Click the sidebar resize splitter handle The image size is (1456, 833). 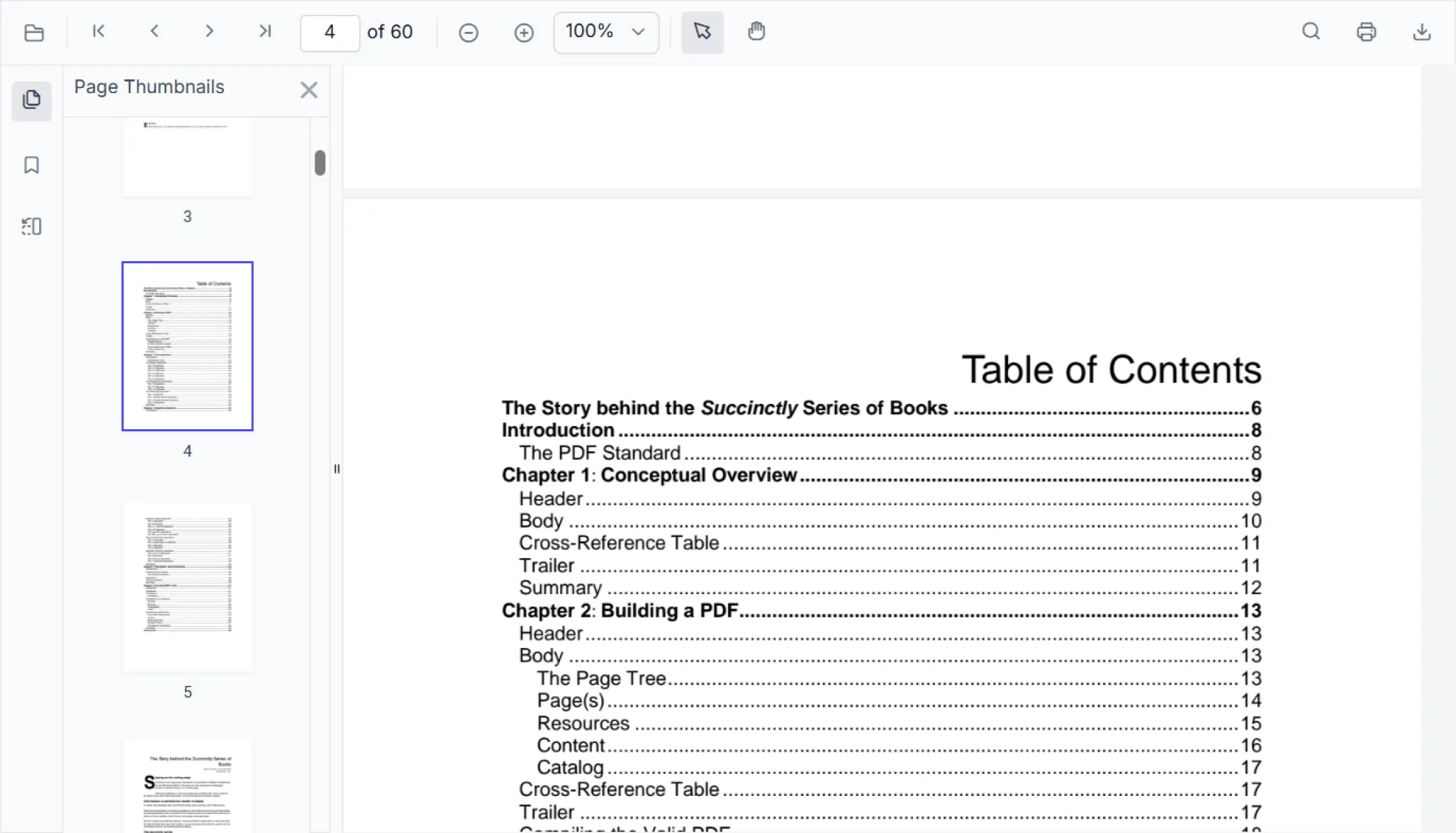click(x=337, y=468)
